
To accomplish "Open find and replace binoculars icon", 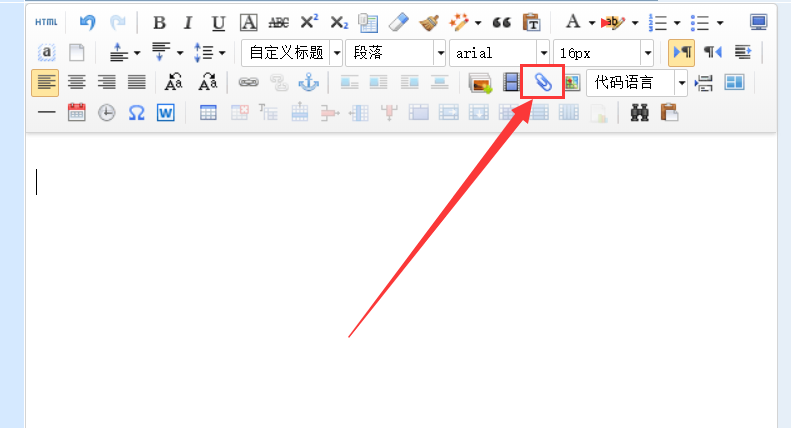I will pyautogui.click(x=639, y=113).
